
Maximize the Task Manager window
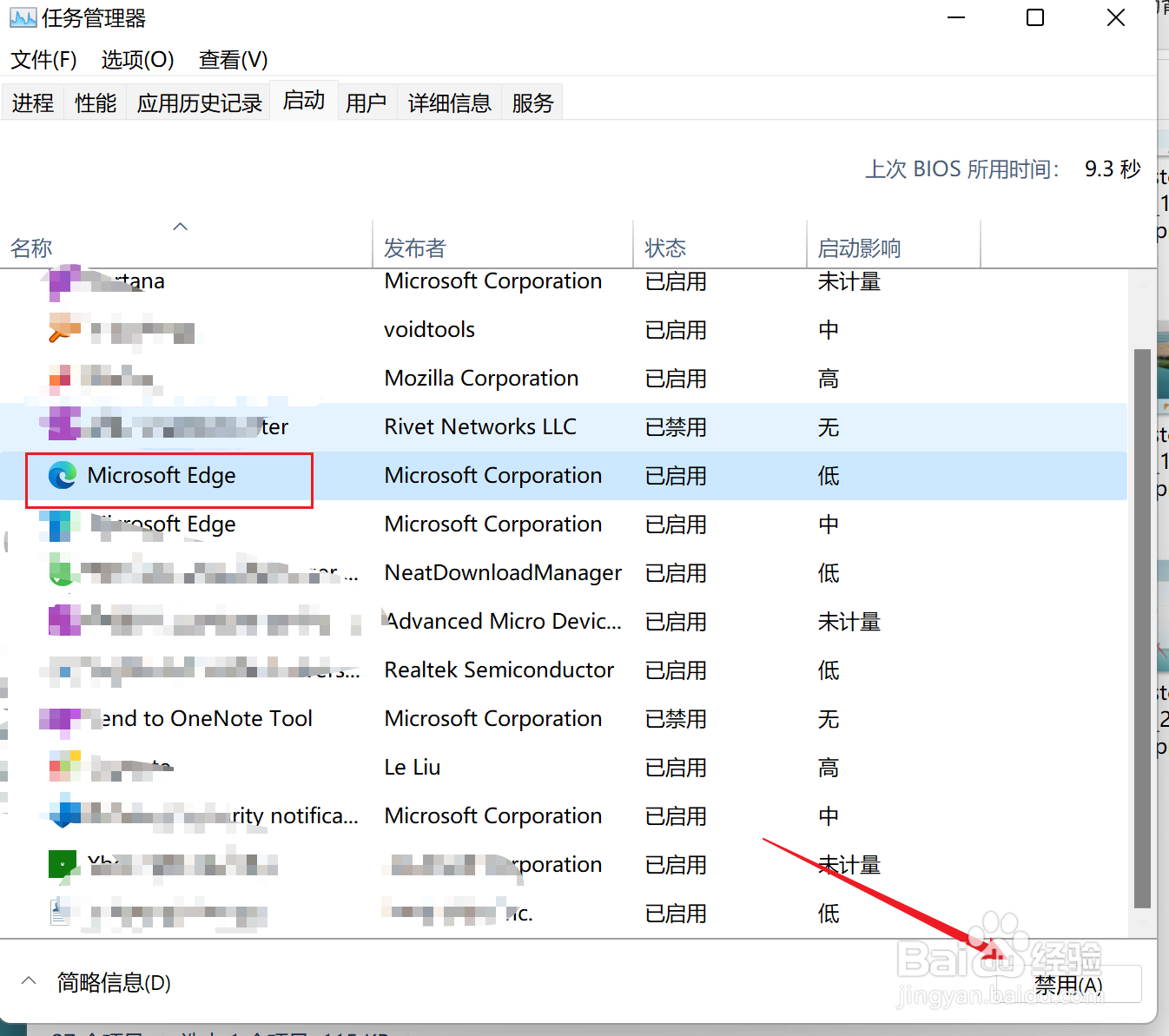(1035, 17)
